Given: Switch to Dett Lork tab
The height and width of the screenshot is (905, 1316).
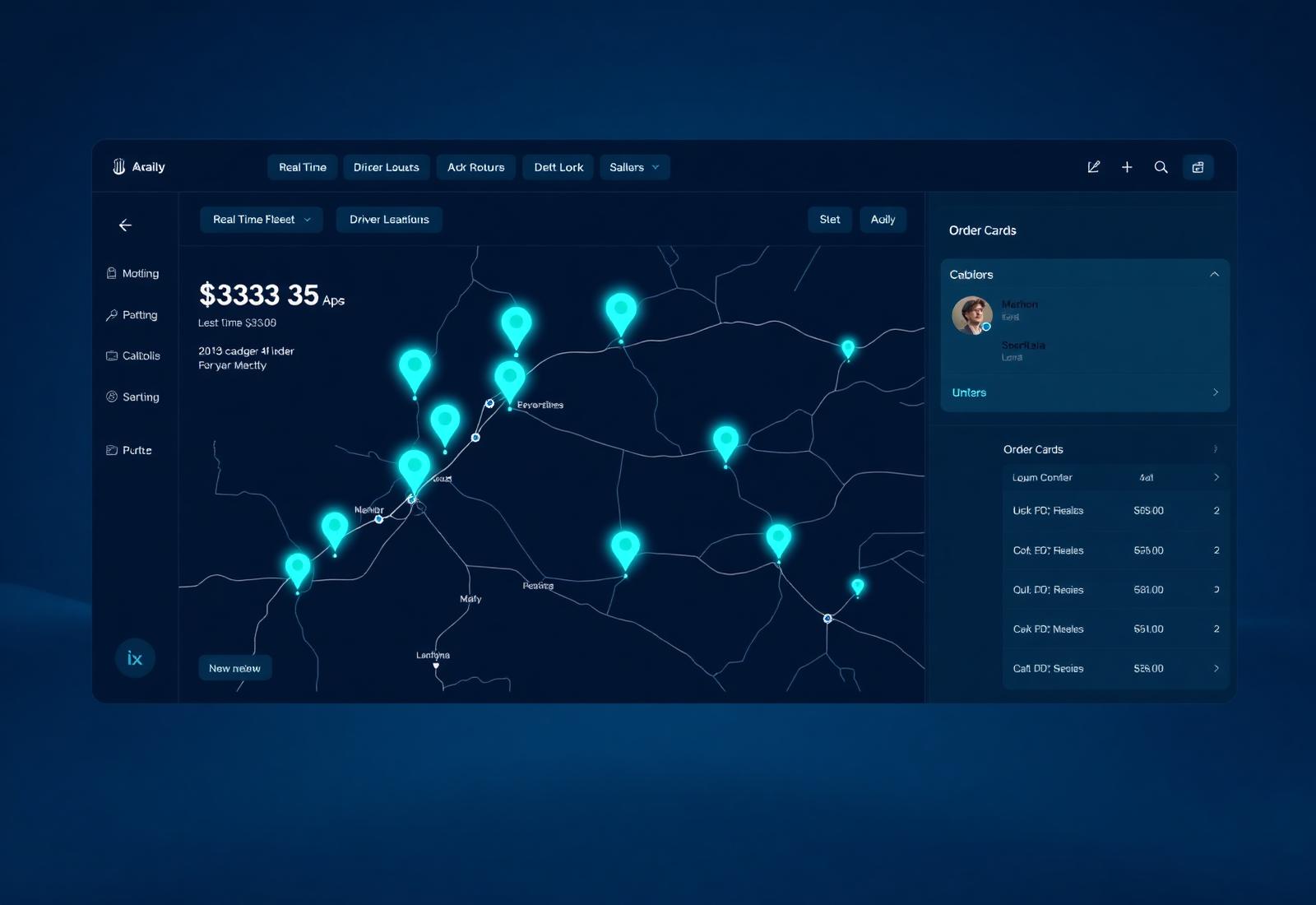Looking at the screenshot, I should click(x=558, y=167).
